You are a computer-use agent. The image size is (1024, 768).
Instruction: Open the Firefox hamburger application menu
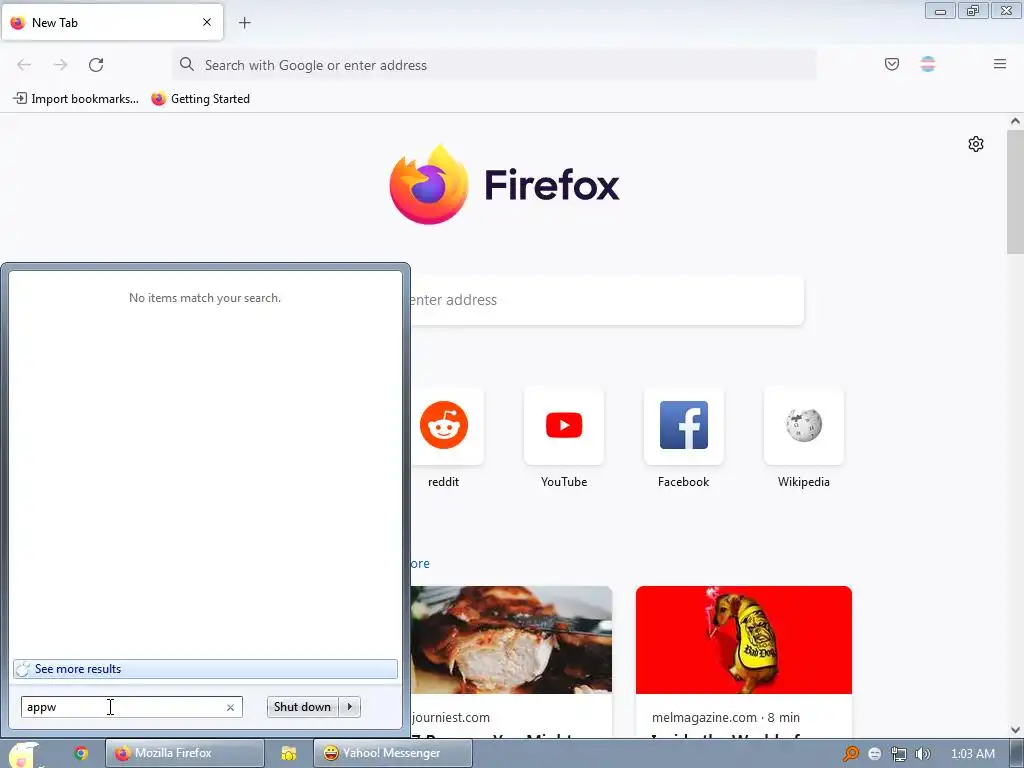(999, 64)
